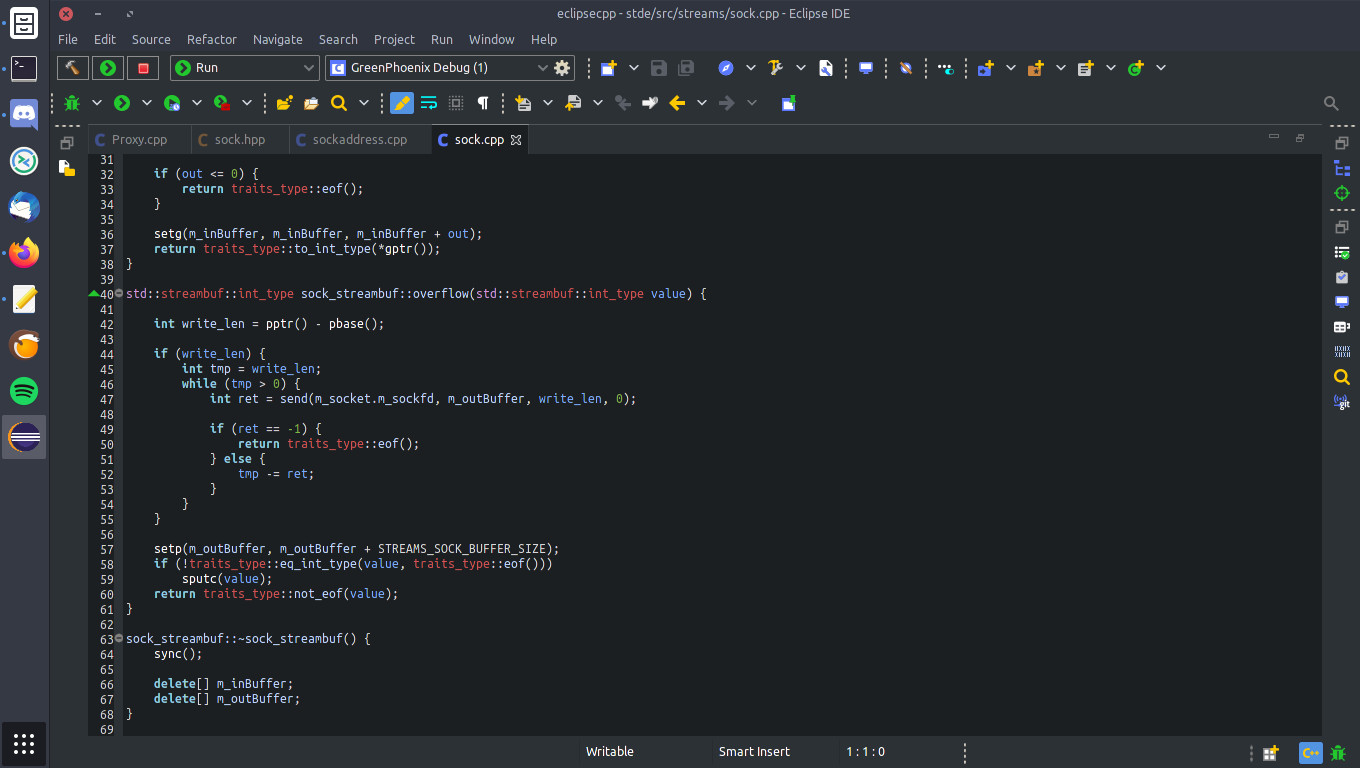Click the Pin Editor icon
The height and width of the screenshot is (768, 1360).
coord(788,103)
